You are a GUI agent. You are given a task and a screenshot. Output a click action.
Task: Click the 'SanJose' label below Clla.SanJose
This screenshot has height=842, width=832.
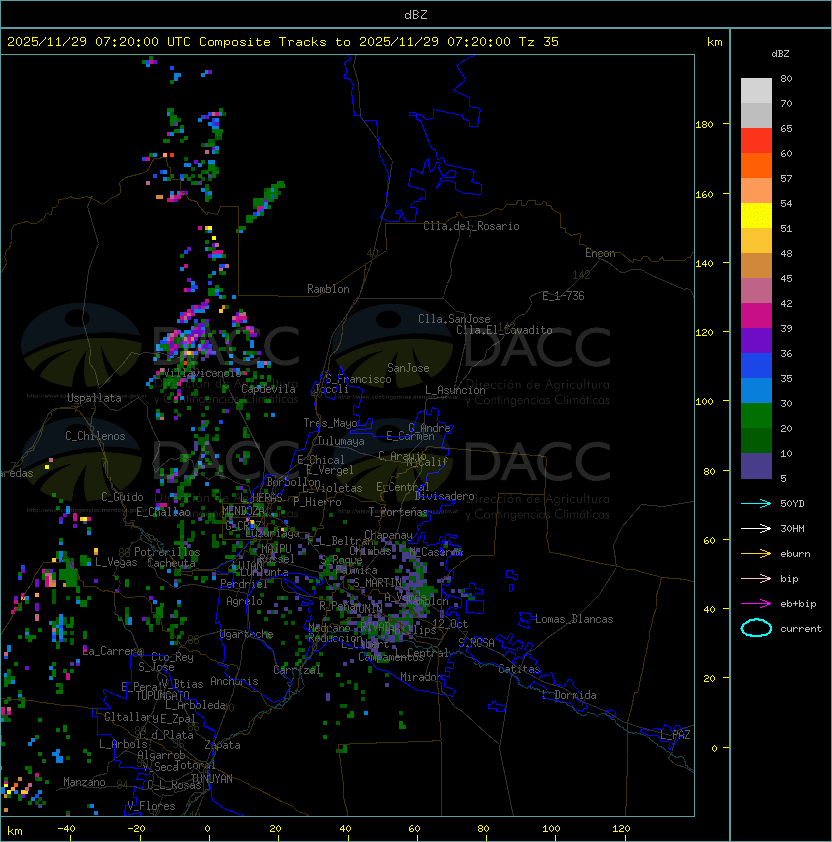[408, 368]
